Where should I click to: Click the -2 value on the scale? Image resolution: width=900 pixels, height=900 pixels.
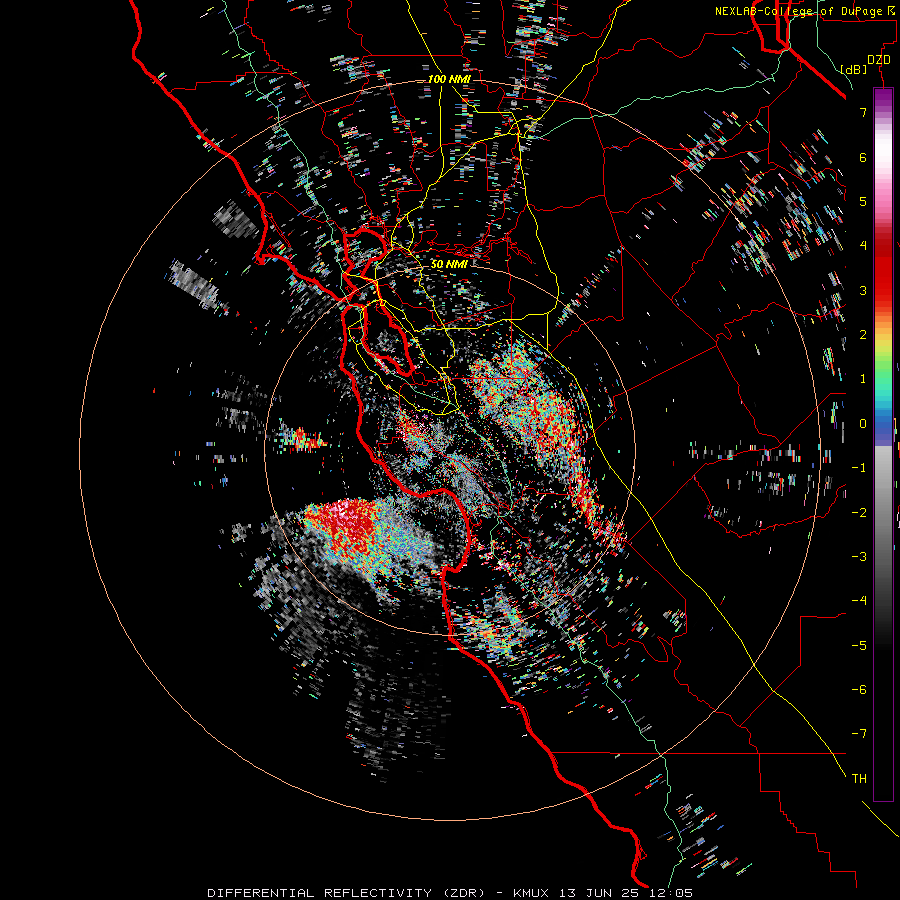tap(859, 512)
